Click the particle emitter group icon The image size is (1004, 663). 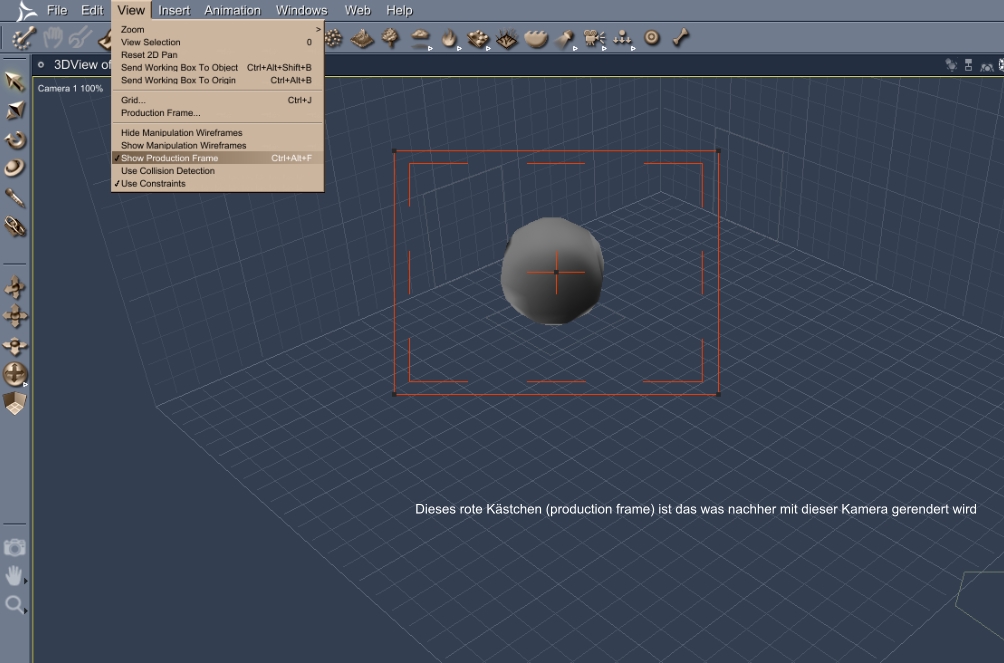pos(622,38)
